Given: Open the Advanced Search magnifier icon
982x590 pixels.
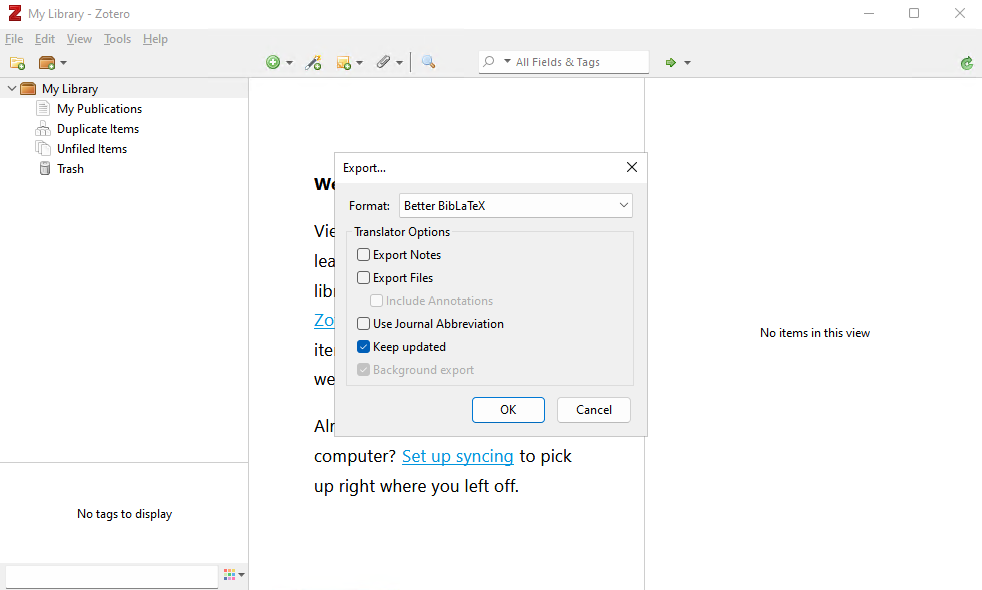Looking at the screenshot, I should point(428,61).
